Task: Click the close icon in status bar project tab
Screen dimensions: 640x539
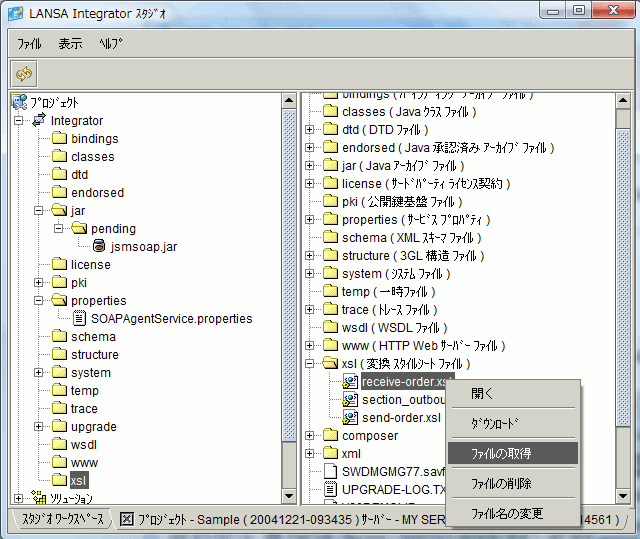Action: 127,519
